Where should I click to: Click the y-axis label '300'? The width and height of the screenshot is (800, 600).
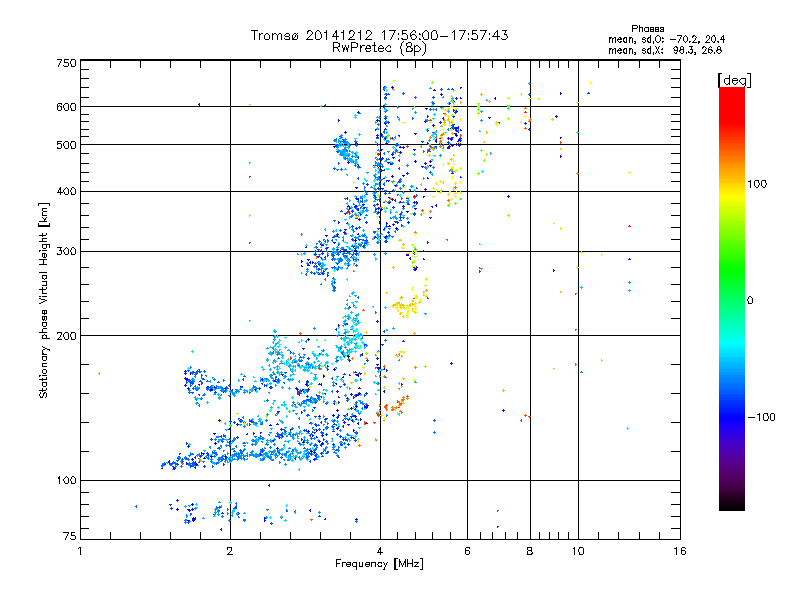(66, 252)
